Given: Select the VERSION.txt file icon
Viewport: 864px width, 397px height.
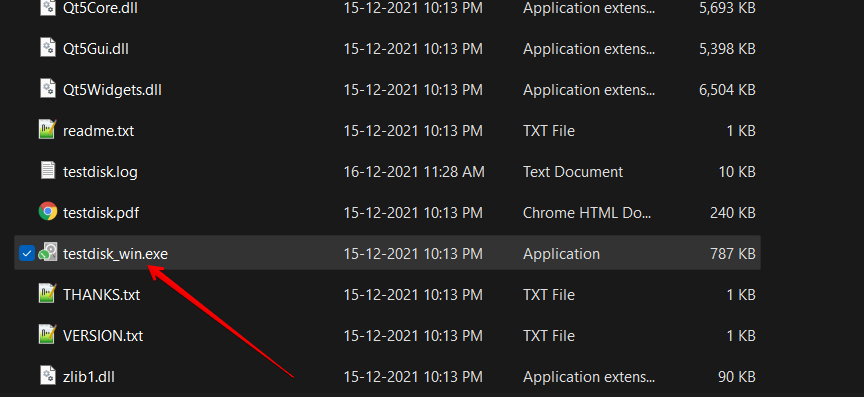Looking at the screenshot, I should pos(48,334).
